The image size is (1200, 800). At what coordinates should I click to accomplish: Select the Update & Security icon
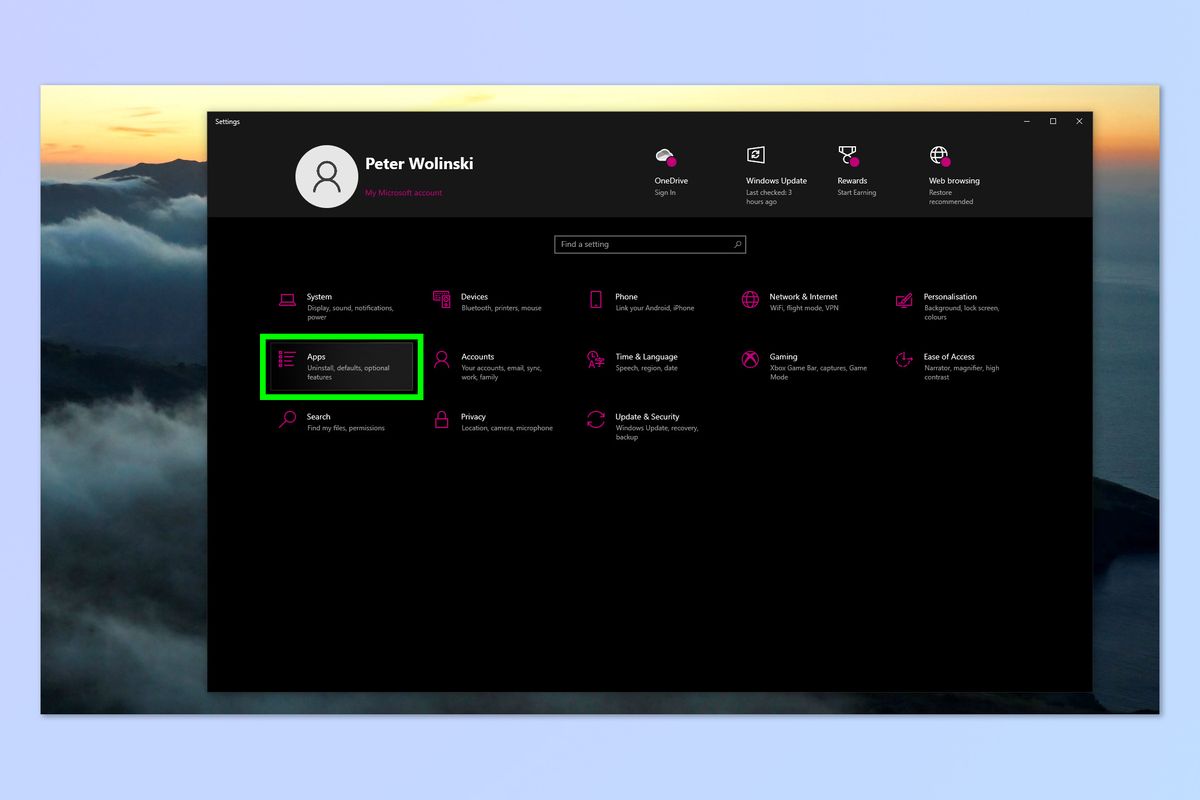(596, 421)
